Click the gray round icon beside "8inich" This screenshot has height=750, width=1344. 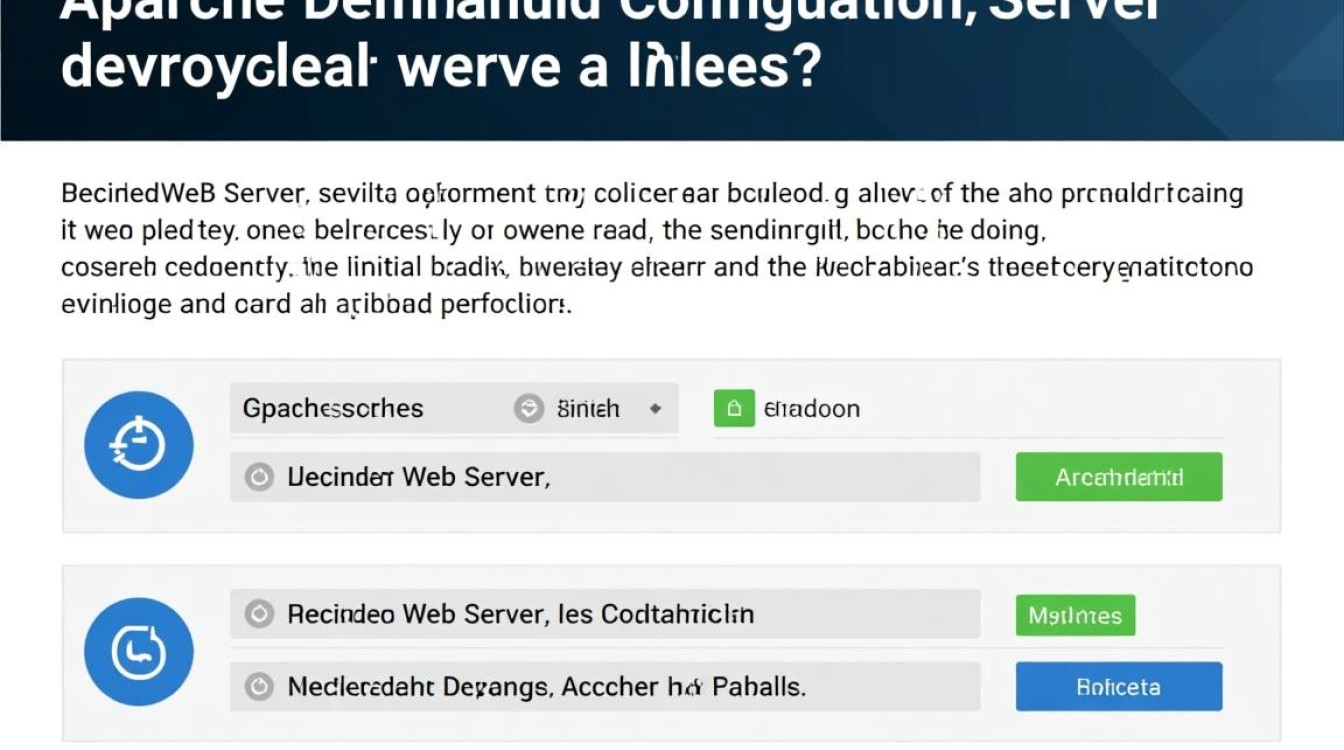[x=528, y=408]
